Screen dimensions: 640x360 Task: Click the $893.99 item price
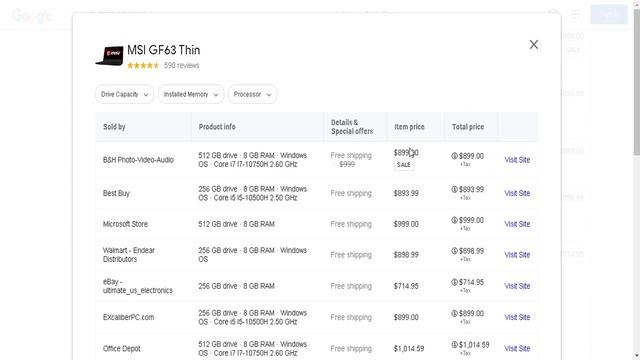tap(406, 193)
